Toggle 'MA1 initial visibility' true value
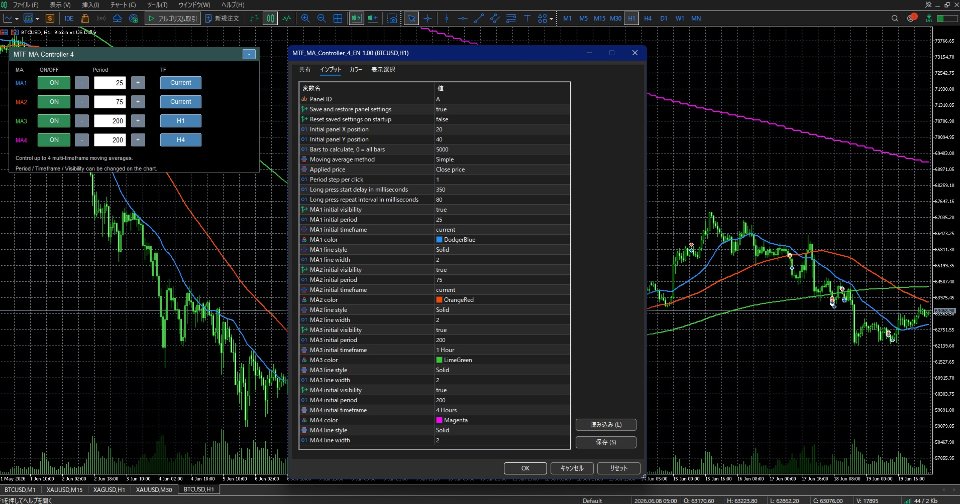 click(502, 209)
